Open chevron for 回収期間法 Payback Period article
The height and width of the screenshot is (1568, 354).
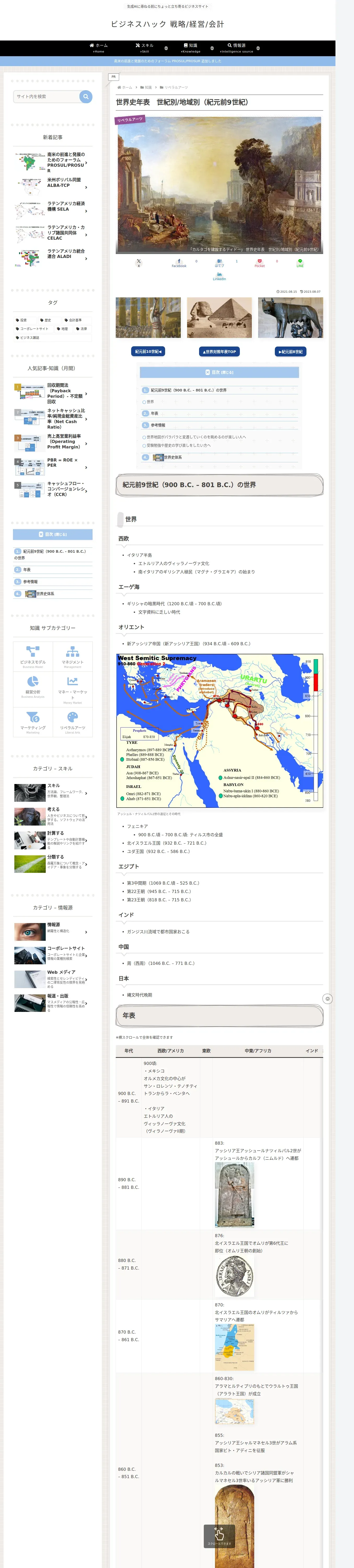coord(86,394)
